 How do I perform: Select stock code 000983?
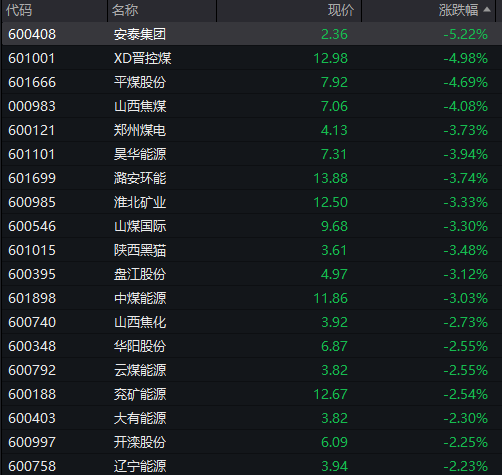coord(32,106)
